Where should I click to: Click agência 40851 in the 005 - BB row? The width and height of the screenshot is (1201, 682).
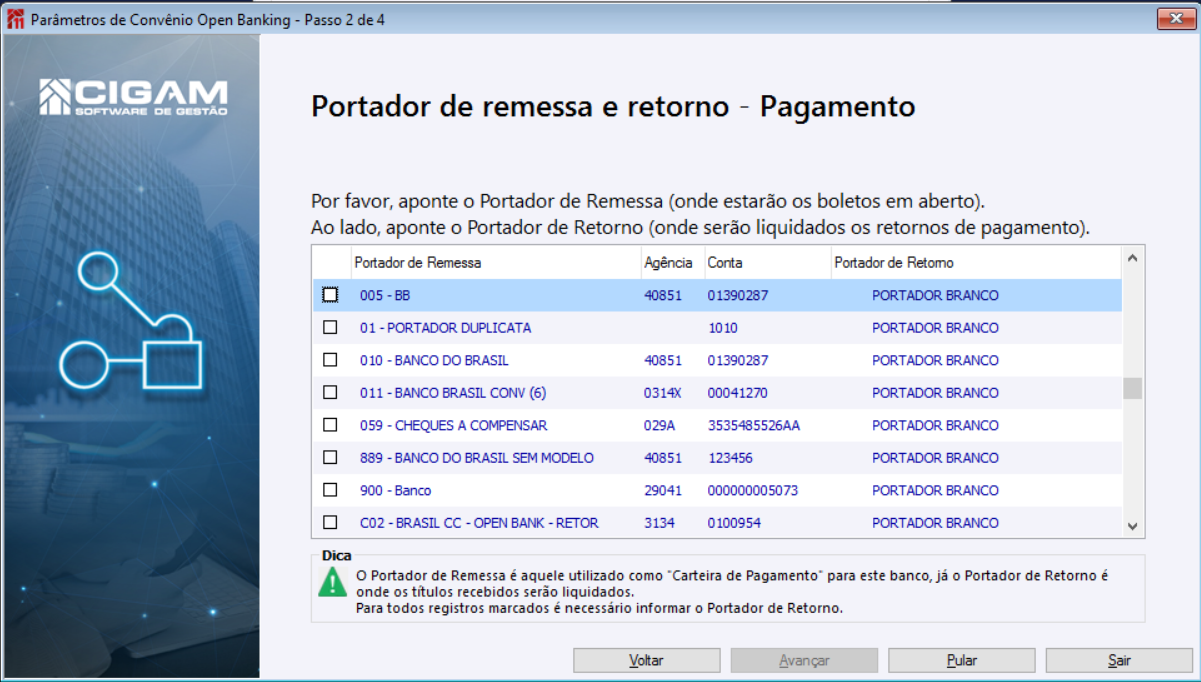[663, 296]
